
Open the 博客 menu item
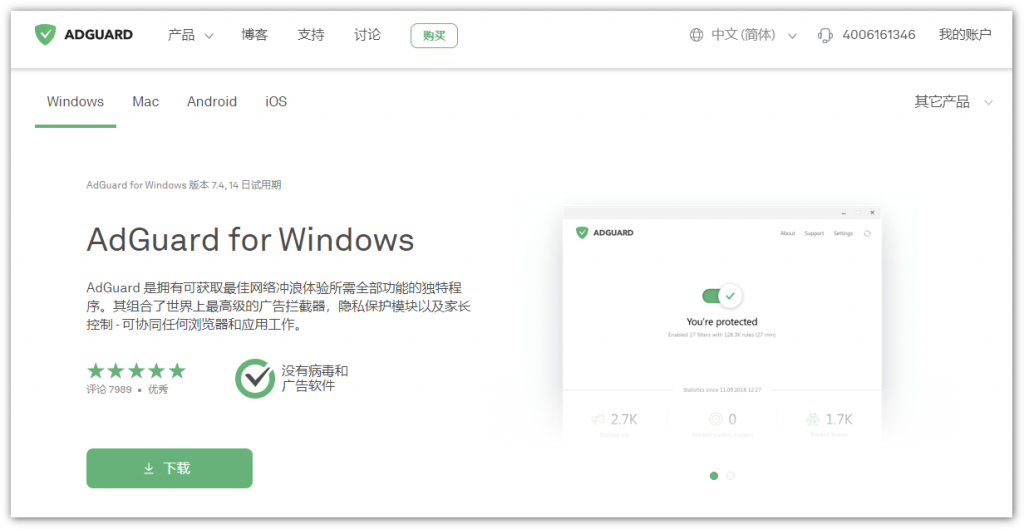click(255, 35)
